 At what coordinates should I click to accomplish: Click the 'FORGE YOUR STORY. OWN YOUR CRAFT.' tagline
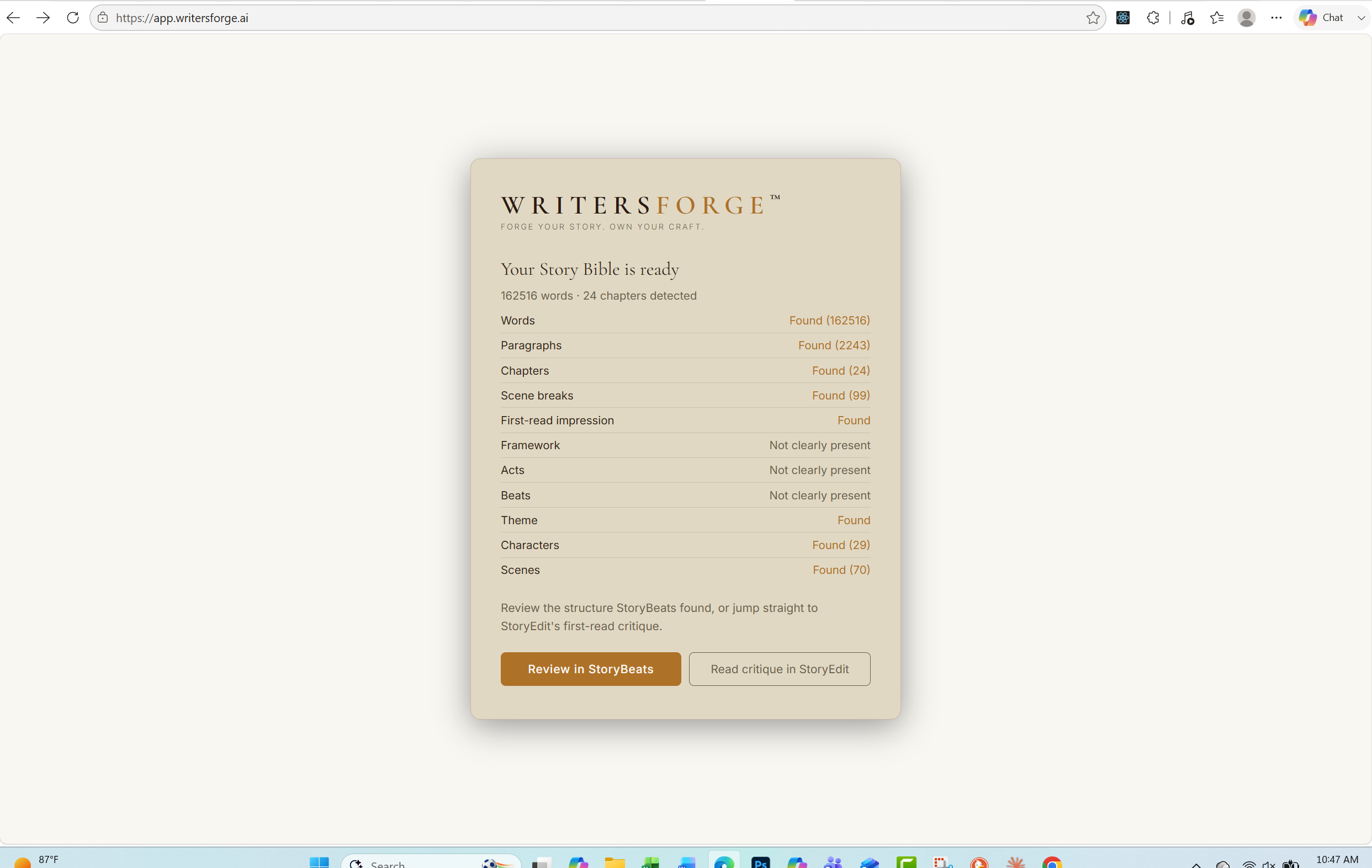tap(602, 227)
